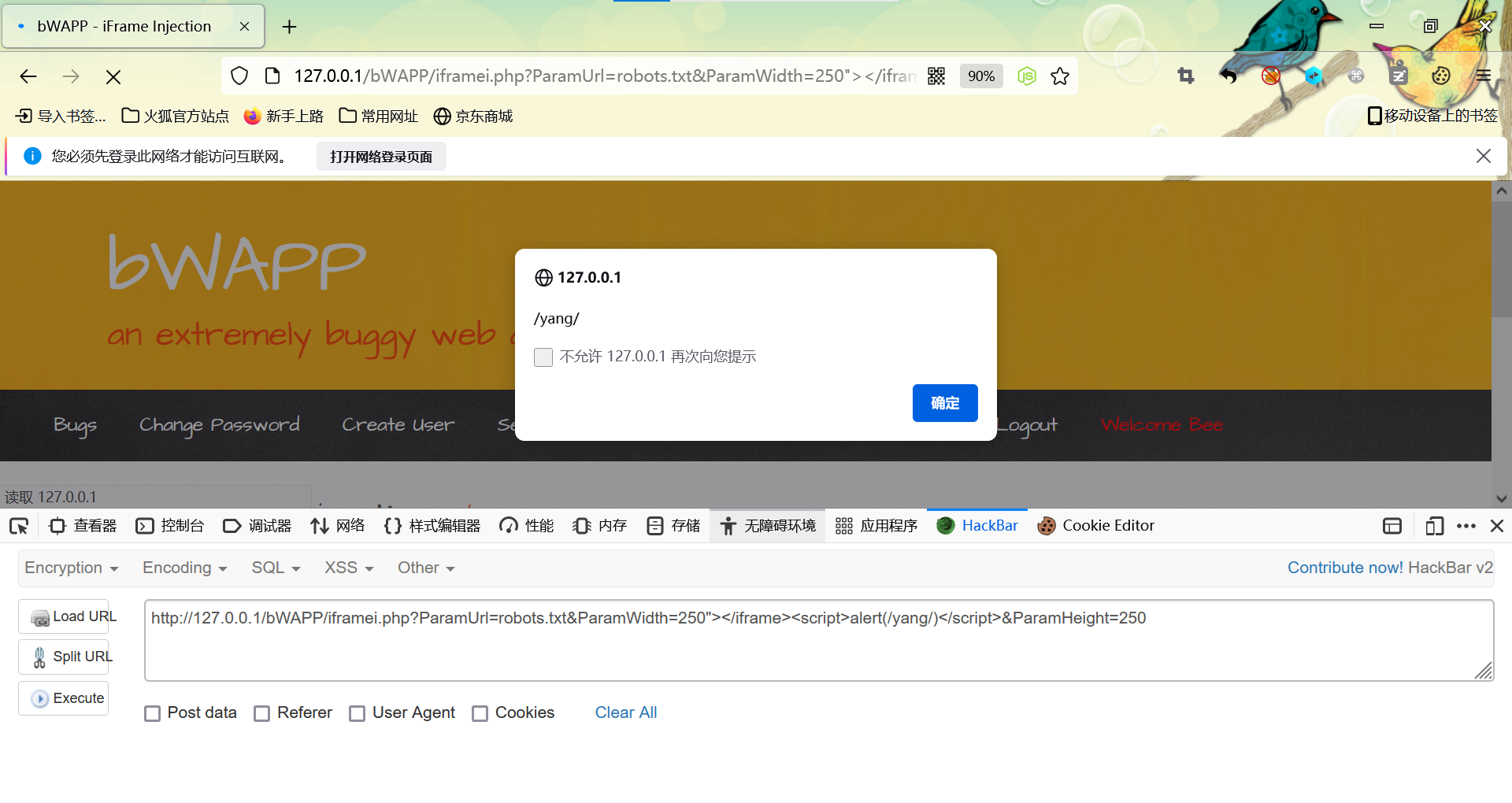This screenshot has height=803, width=1512.
Task: Open the 应用程序 application tab
Action: pos(876,526)
